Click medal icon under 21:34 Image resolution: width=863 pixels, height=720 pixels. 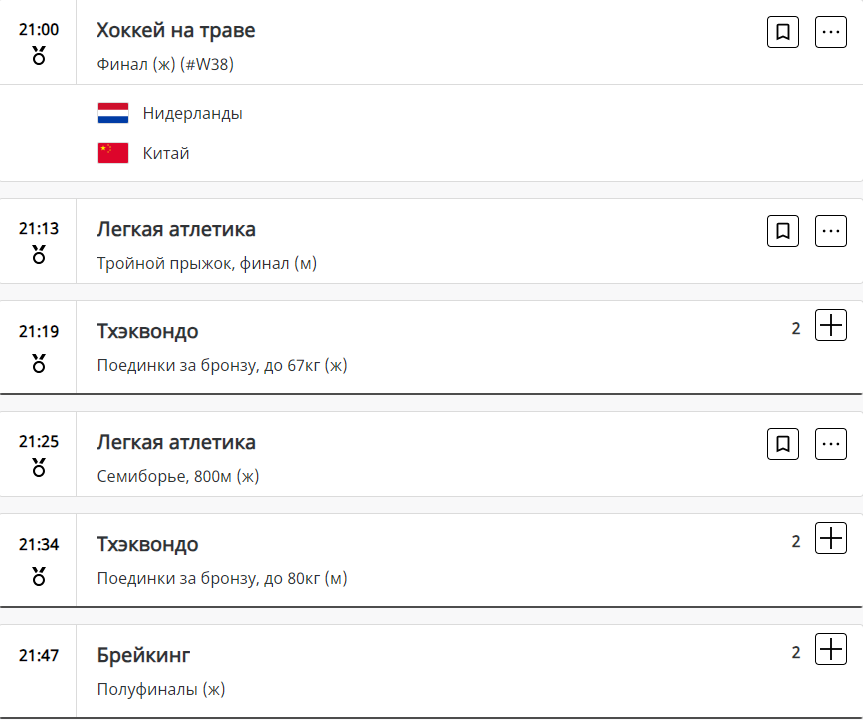39,575
